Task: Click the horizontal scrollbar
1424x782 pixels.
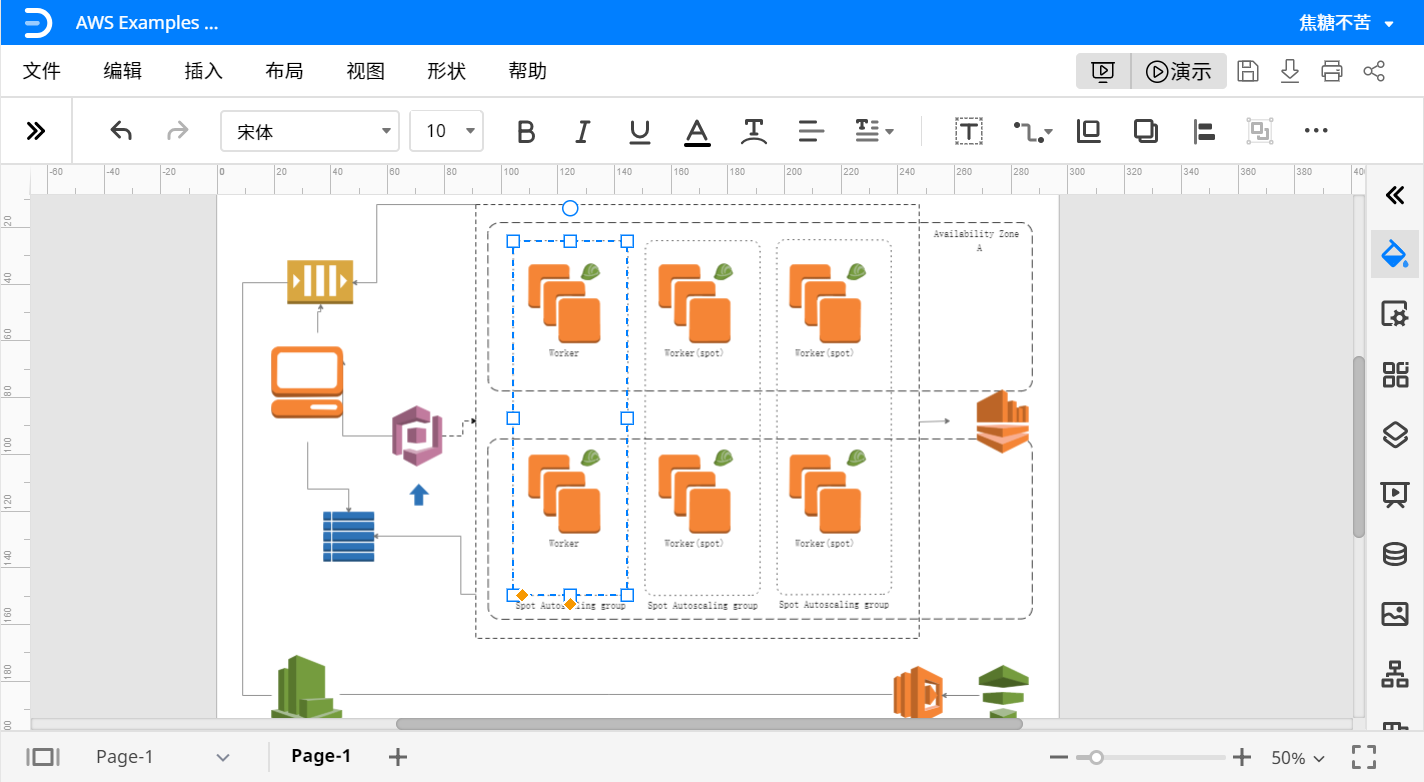Action: coord(709,724)
